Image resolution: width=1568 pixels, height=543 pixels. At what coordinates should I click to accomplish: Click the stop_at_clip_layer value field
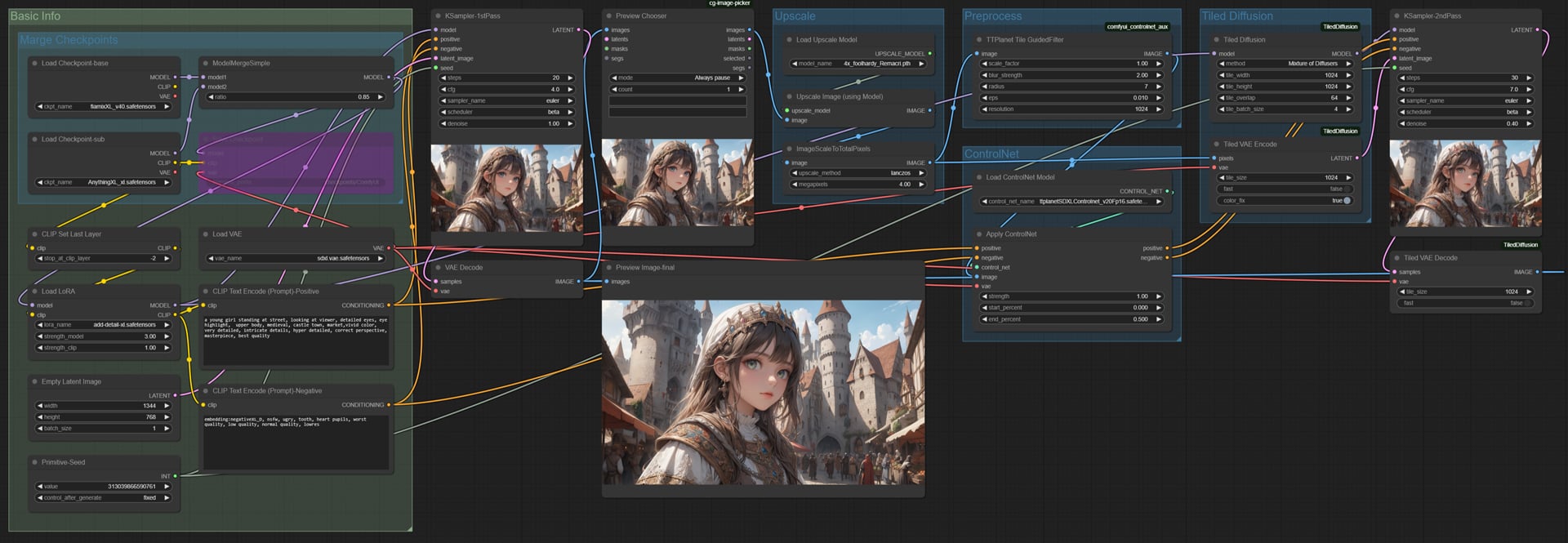coord(103,258)
